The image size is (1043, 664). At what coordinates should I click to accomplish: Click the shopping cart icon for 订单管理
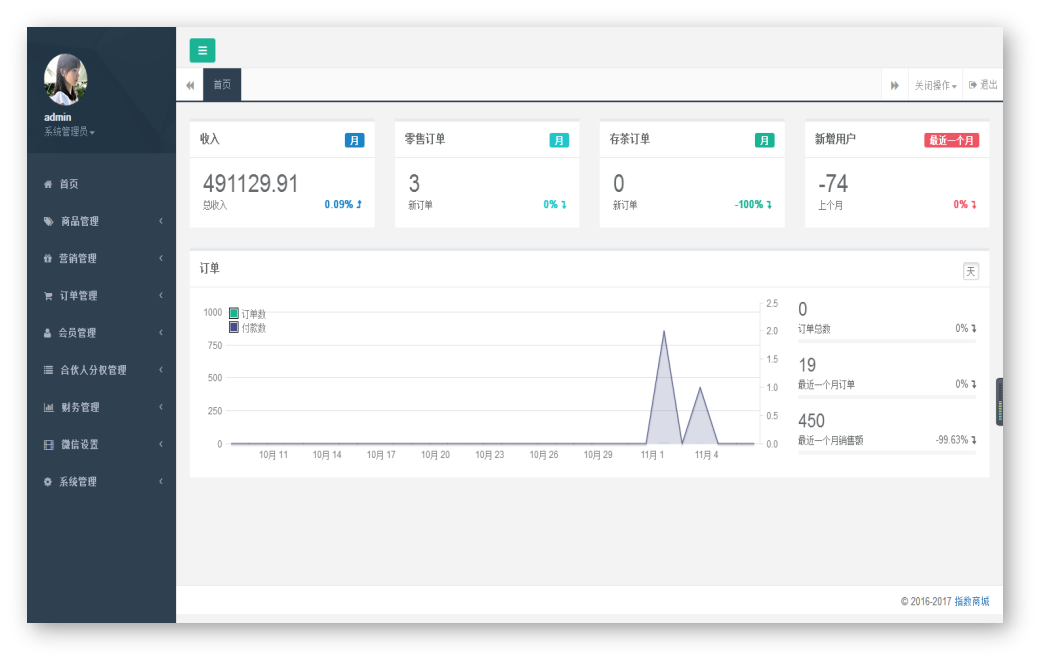coord(48,296)
